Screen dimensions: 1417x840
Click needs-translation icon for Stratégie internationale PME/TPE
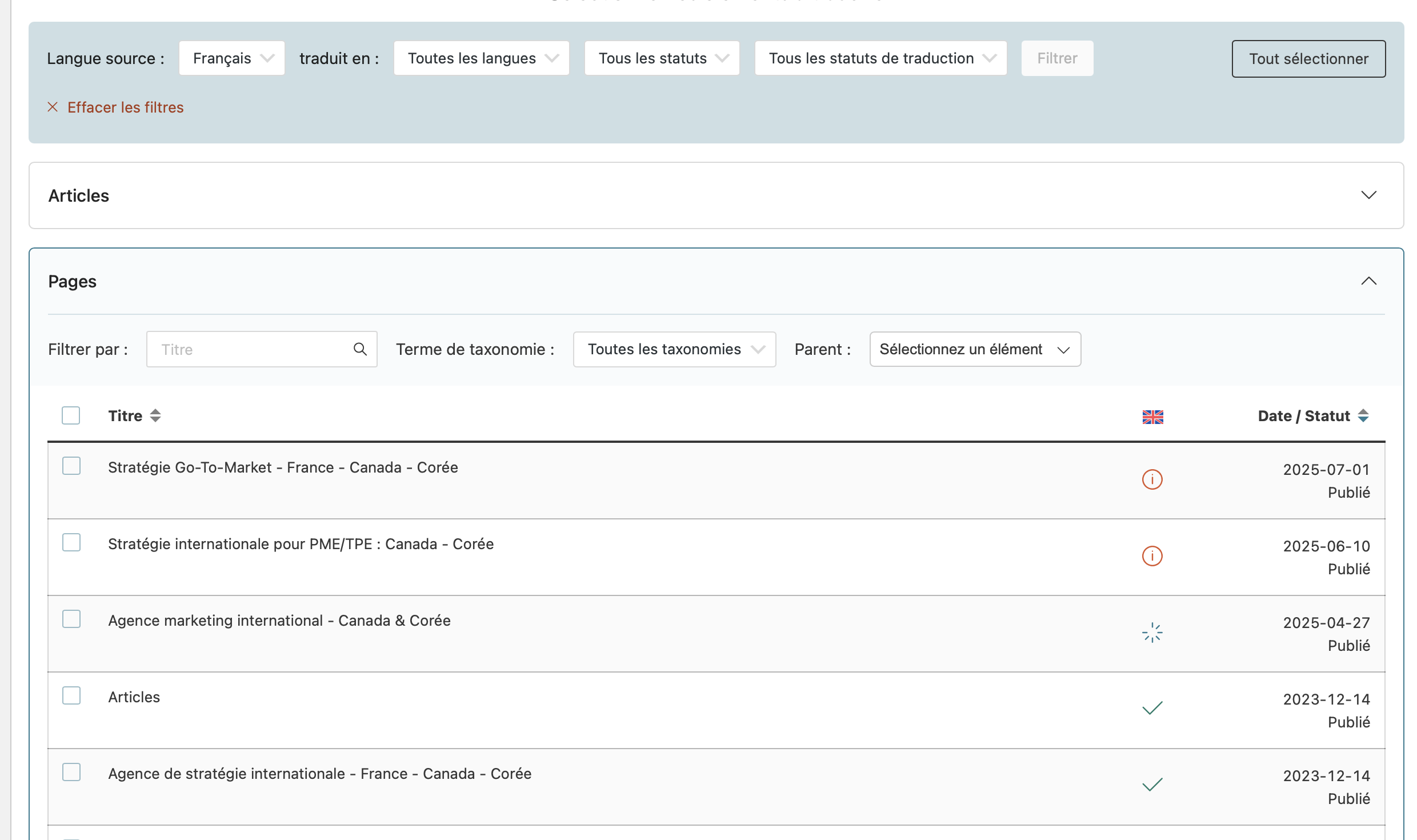(x=1152, y=556)
